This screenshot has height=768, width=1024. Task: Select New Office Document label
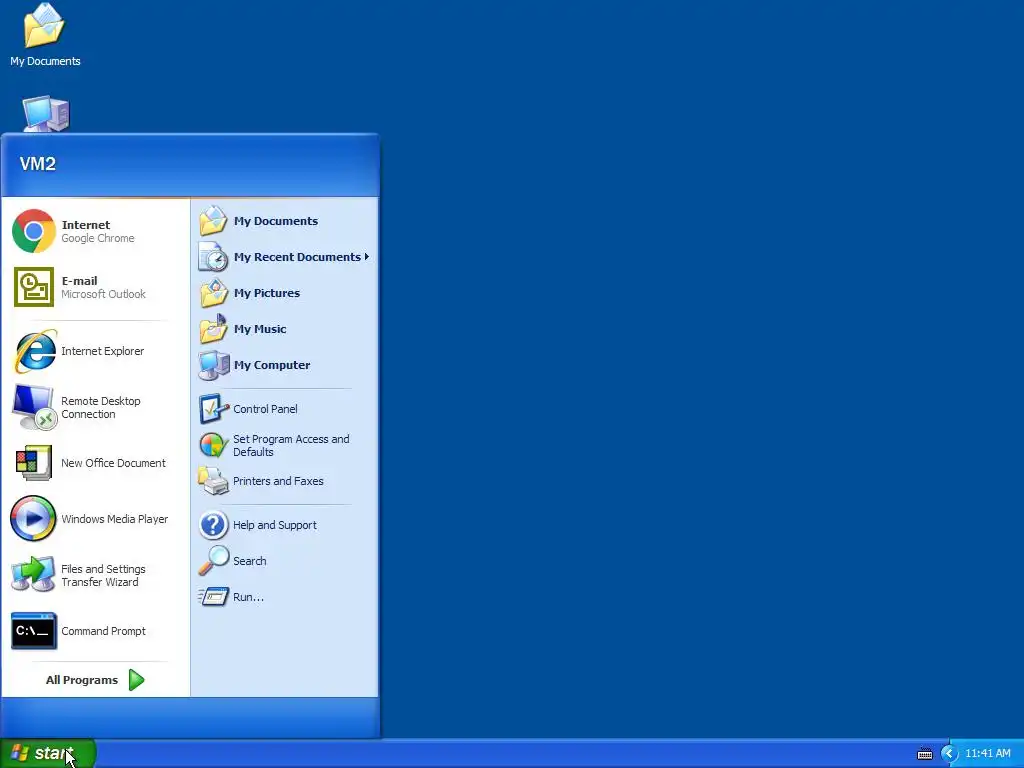(x=113, y=463)
